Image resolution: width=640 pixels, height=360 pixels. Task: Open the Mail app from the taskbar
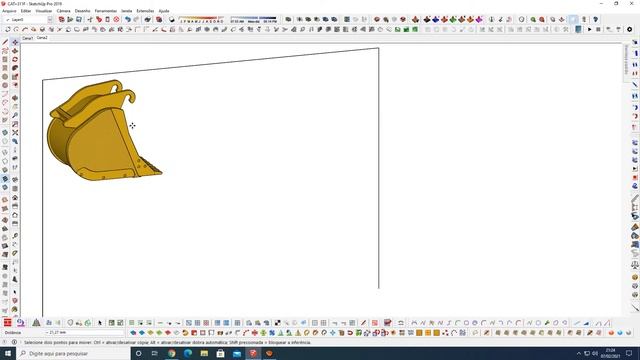coord(237,353)
